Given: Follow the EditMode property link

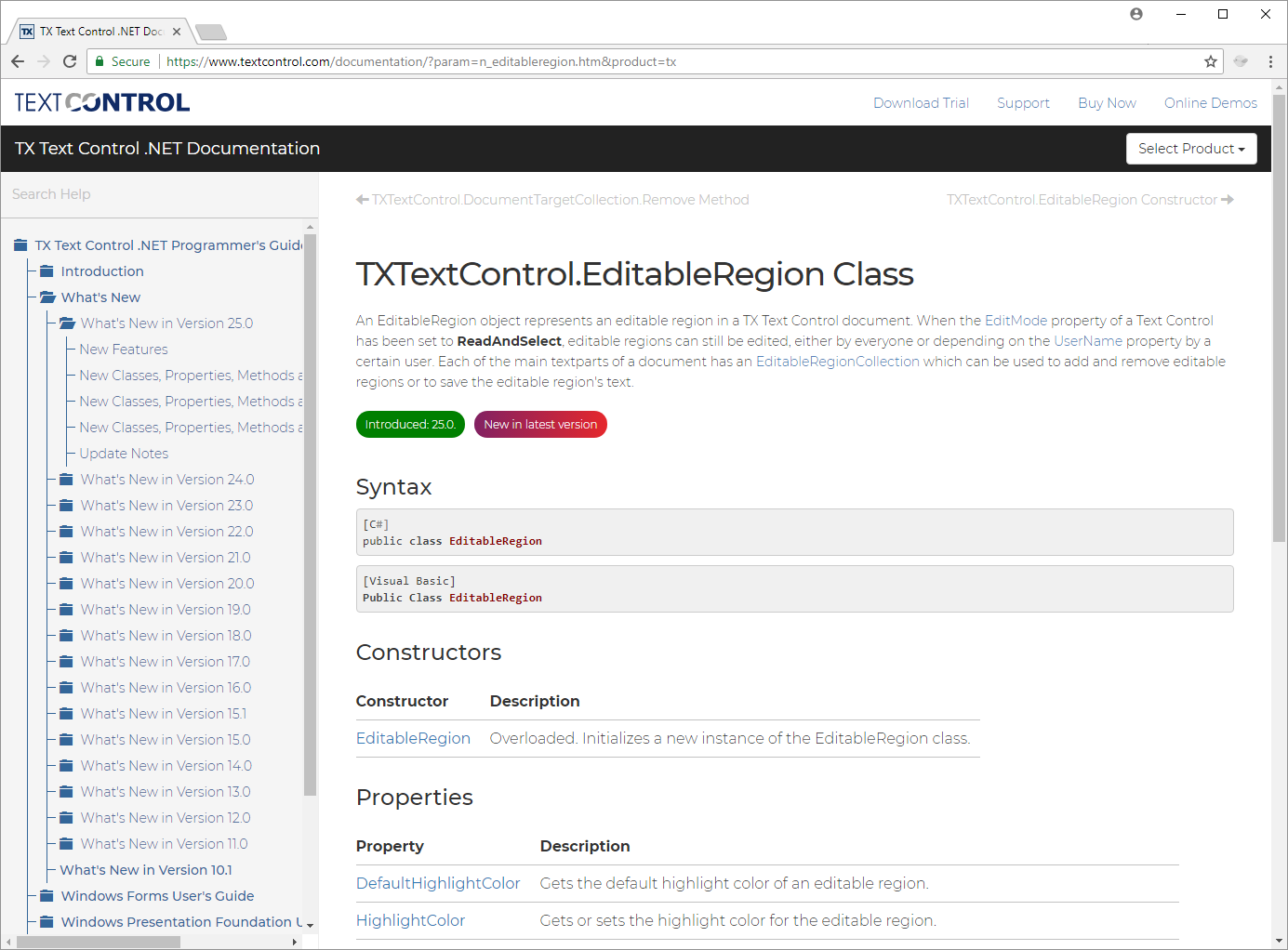Looking at the screenshot, I should (1016, 321).
